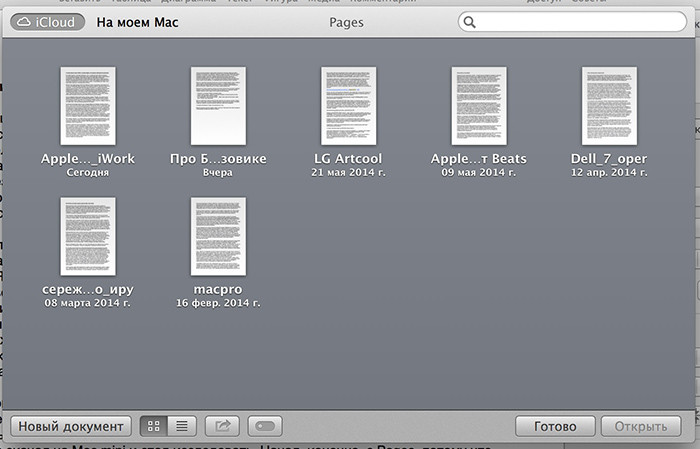Click the 'Готово' button

555,426
